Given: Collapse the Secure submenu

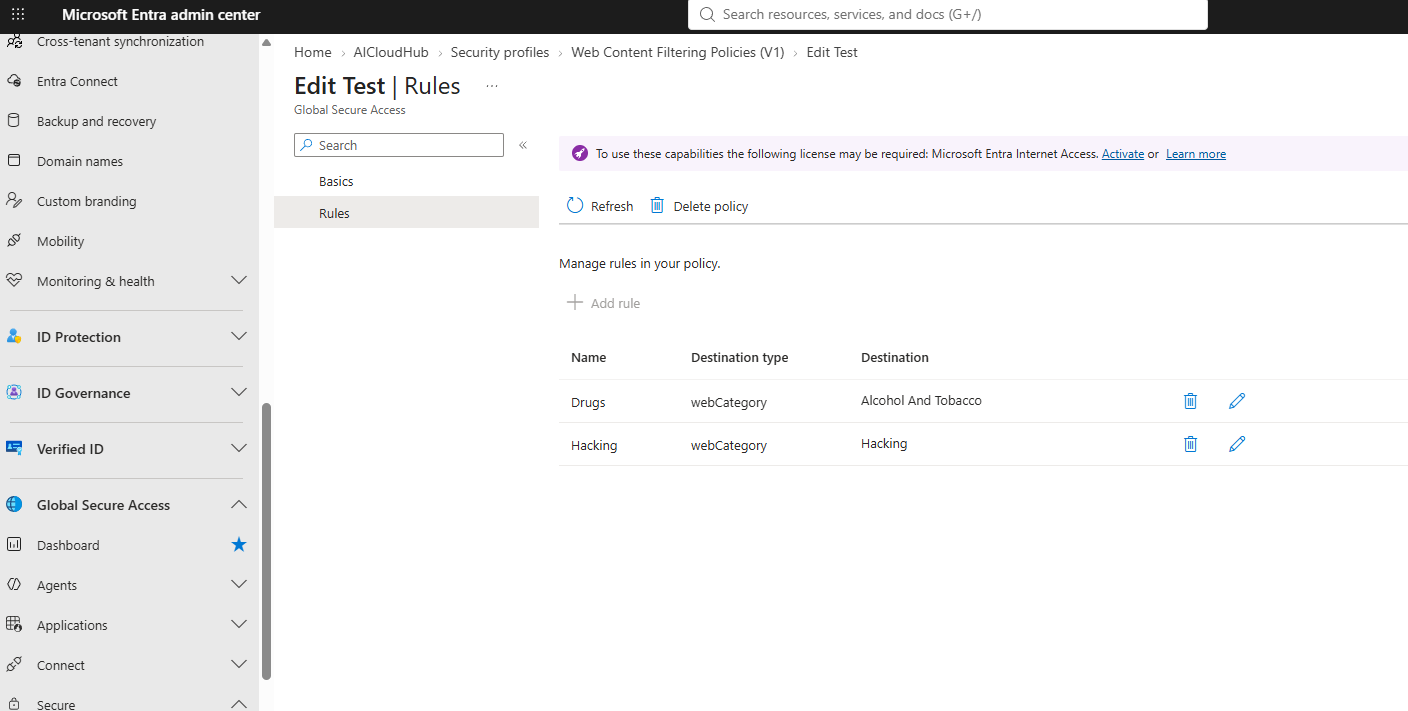Looking at the screenshot, I should [x=239, y=704].
